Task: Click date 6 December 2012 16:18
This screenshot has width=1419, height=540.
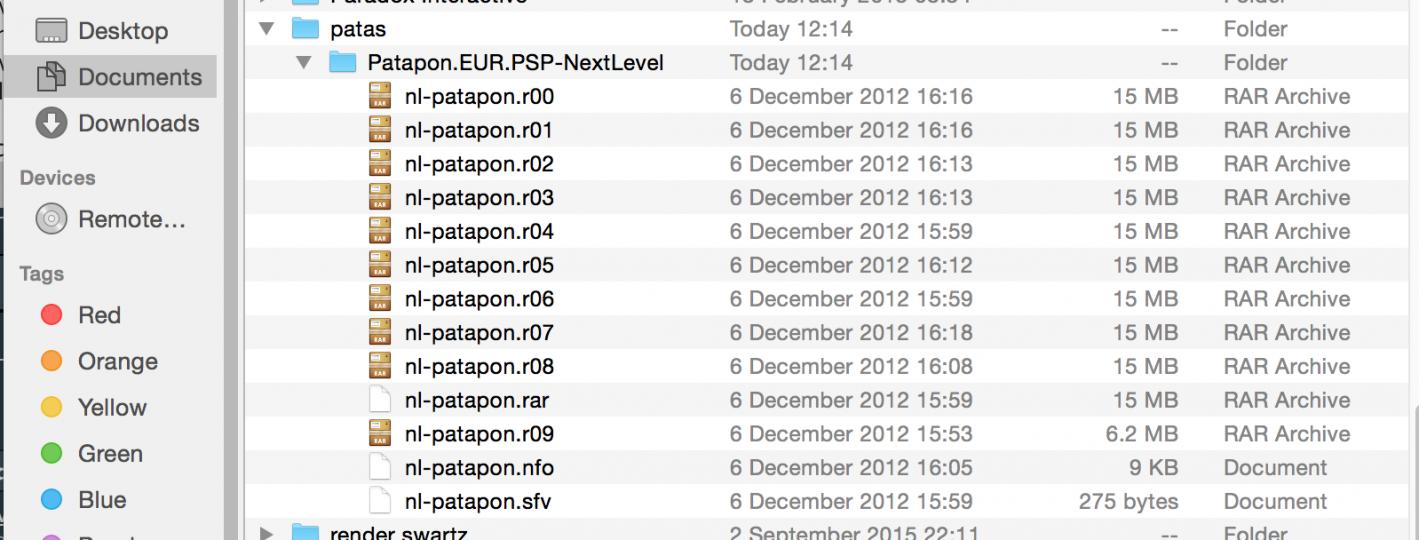Action: (851, 333)
